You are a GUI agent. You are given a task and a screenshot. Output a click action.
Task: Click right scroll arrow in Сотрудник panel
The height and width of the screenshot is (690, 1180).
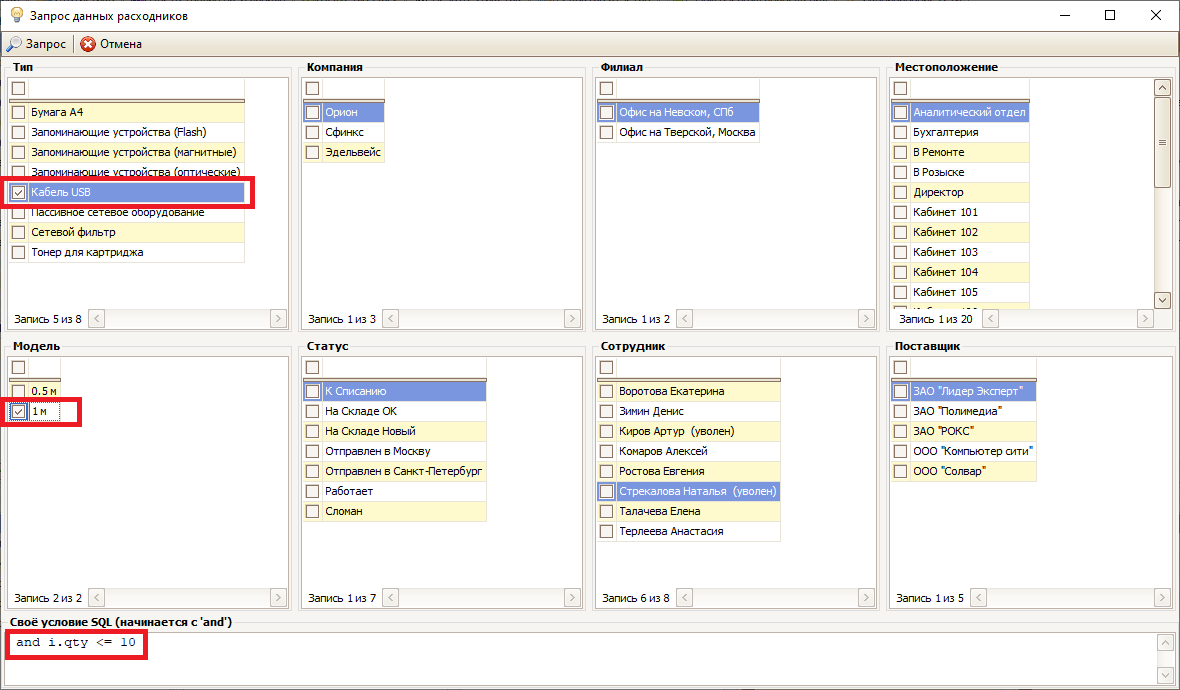tap(865, 598)
